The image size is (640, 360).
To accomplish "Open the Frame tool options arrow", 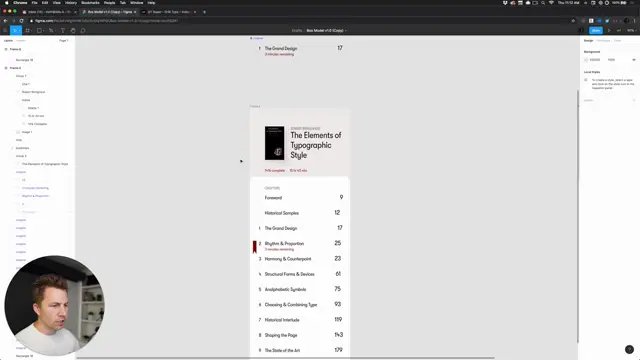I will (31, 31).
